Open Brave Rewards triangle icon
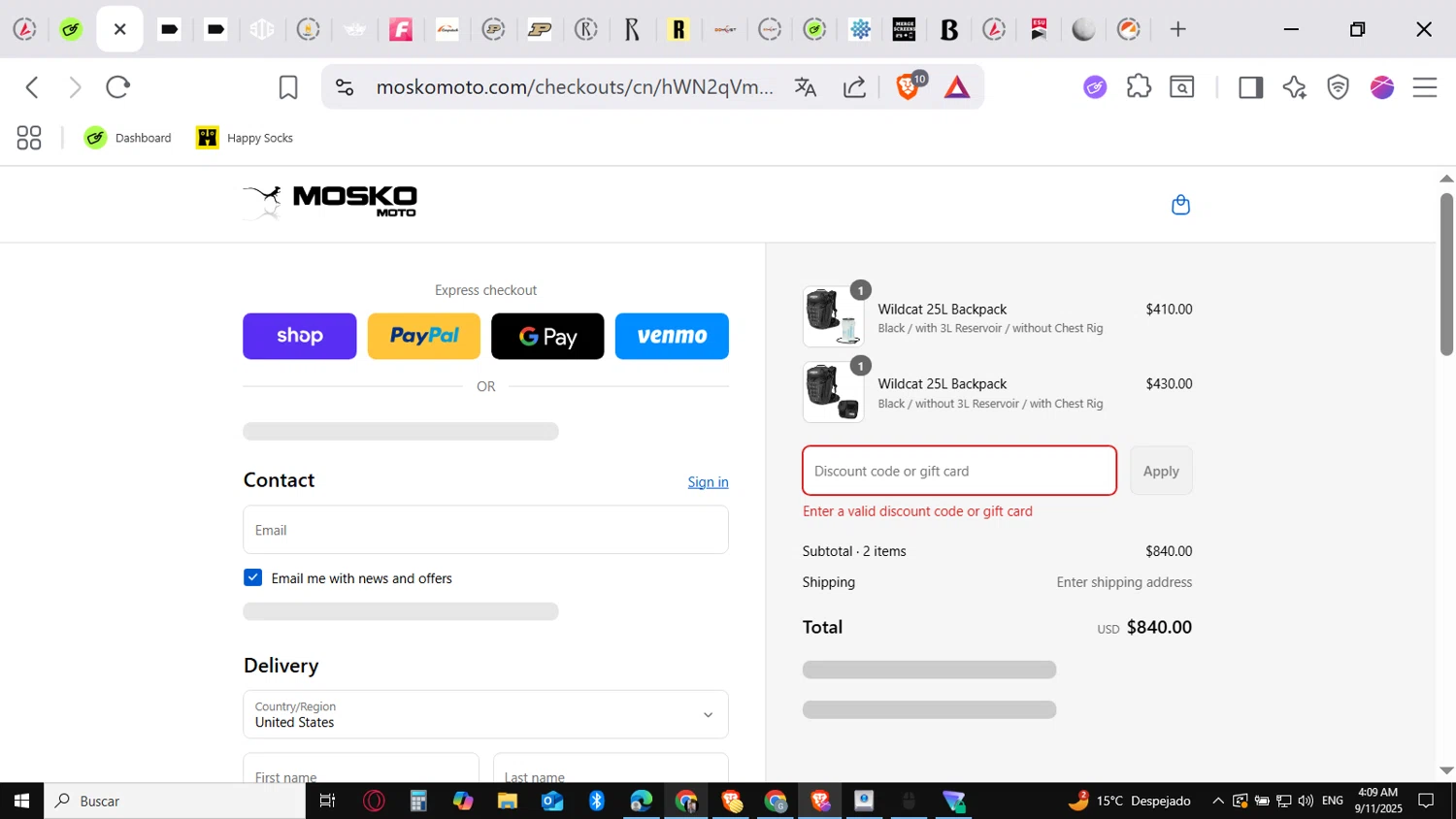 (x=957, y=88)
